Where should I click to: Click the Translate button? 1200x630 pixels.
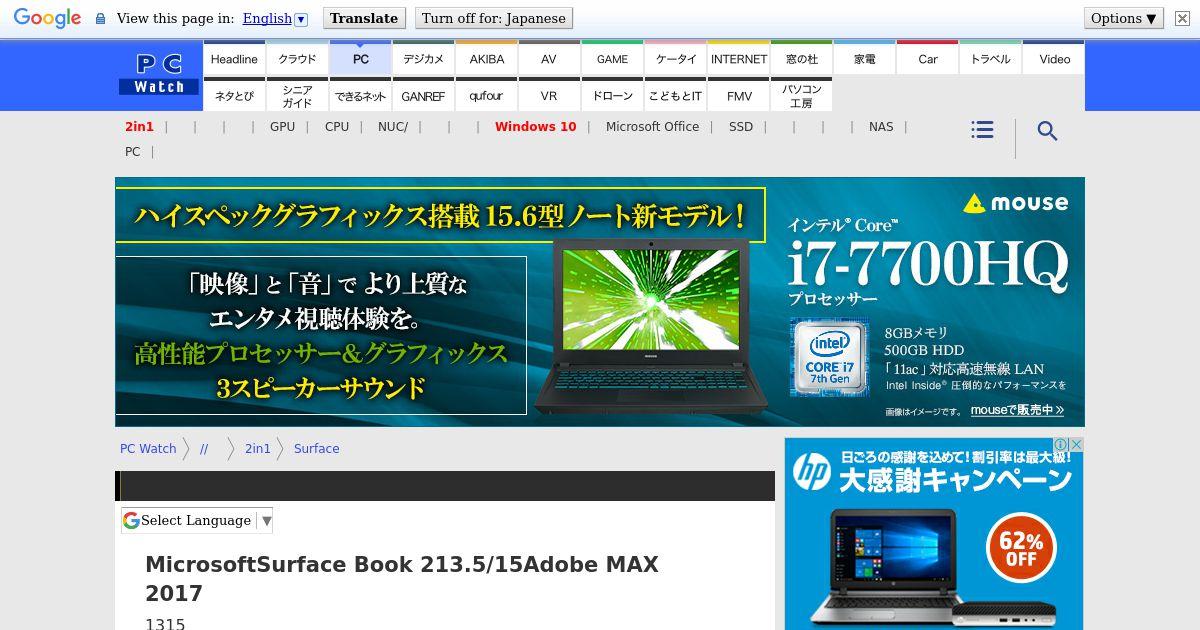point(364,18)
